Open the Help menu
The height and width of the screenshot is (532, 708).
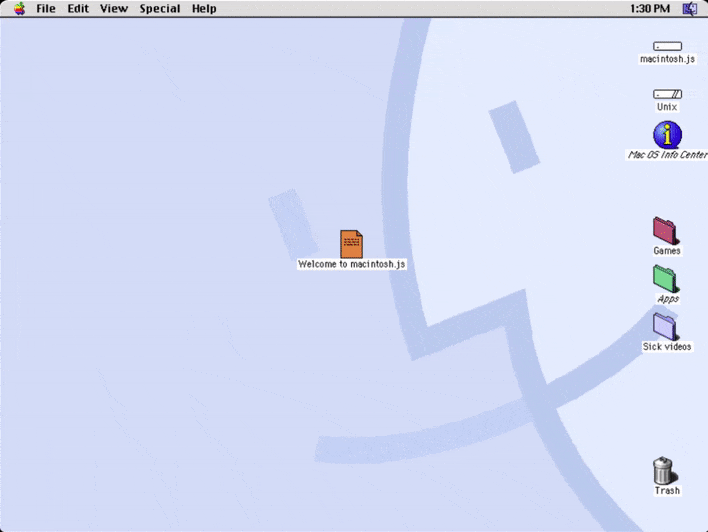tap(204, 9)
